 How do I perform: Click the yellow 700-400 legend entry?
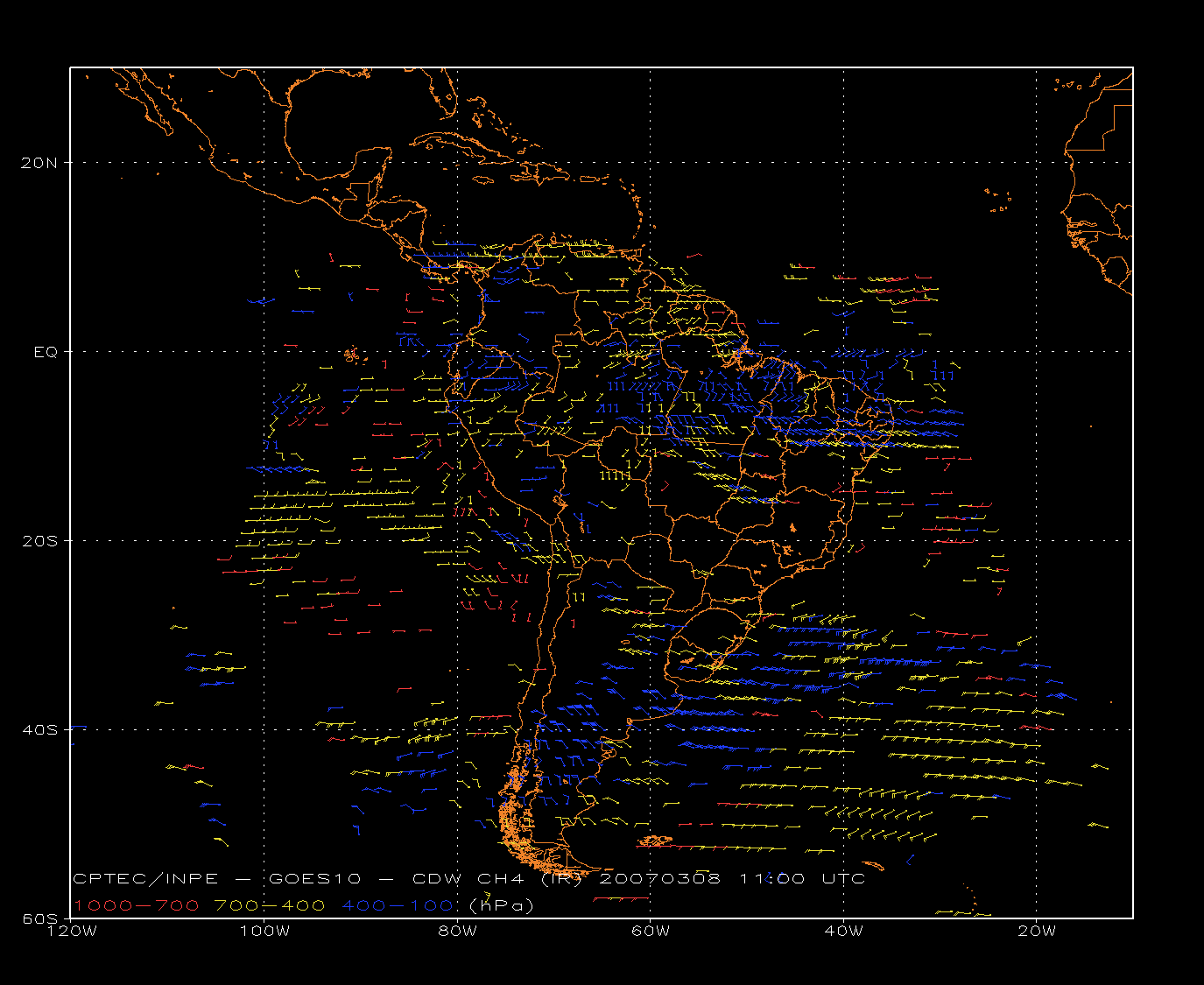[x=271, y=905]
